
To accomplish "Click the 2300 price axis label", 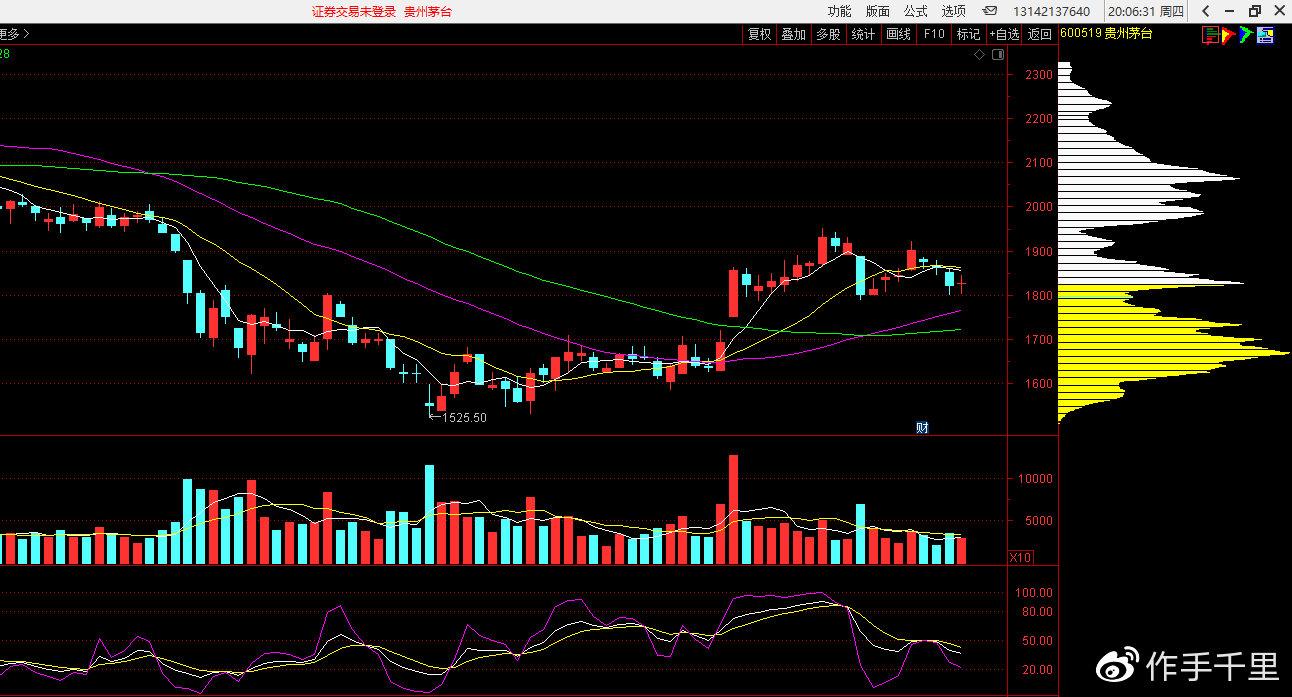I will pyautogui.click(x=1038, y=75).
